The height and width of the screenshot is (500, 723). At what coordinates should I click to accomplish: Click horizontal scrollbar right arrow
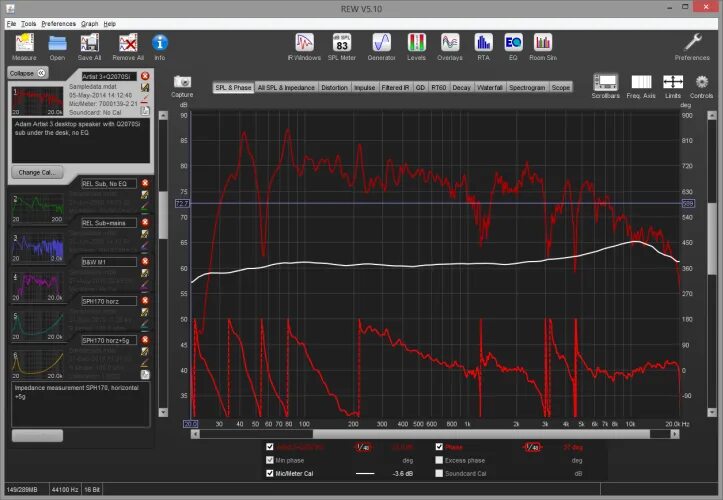pos(675,434)
